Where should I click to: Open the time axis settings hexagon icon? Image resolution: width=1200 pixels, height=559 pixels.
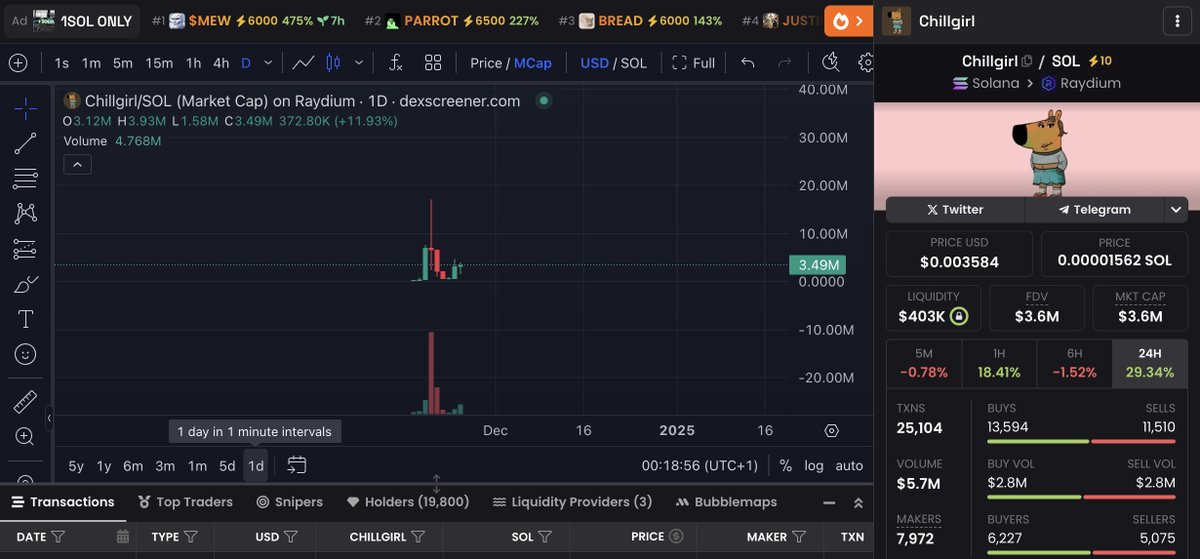[832, 431]
